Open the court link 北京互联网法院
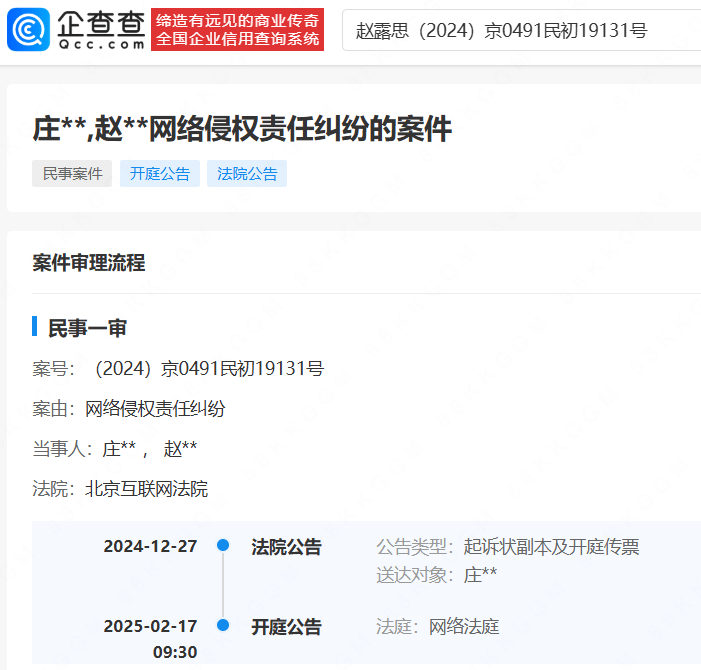 tap(146, 489)
